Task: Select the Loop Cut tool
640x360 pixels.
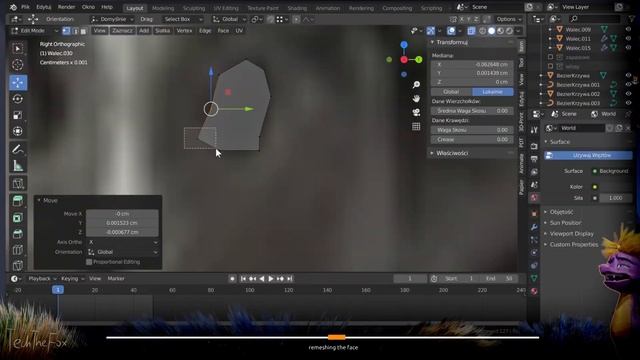Action: pos(18,249)
